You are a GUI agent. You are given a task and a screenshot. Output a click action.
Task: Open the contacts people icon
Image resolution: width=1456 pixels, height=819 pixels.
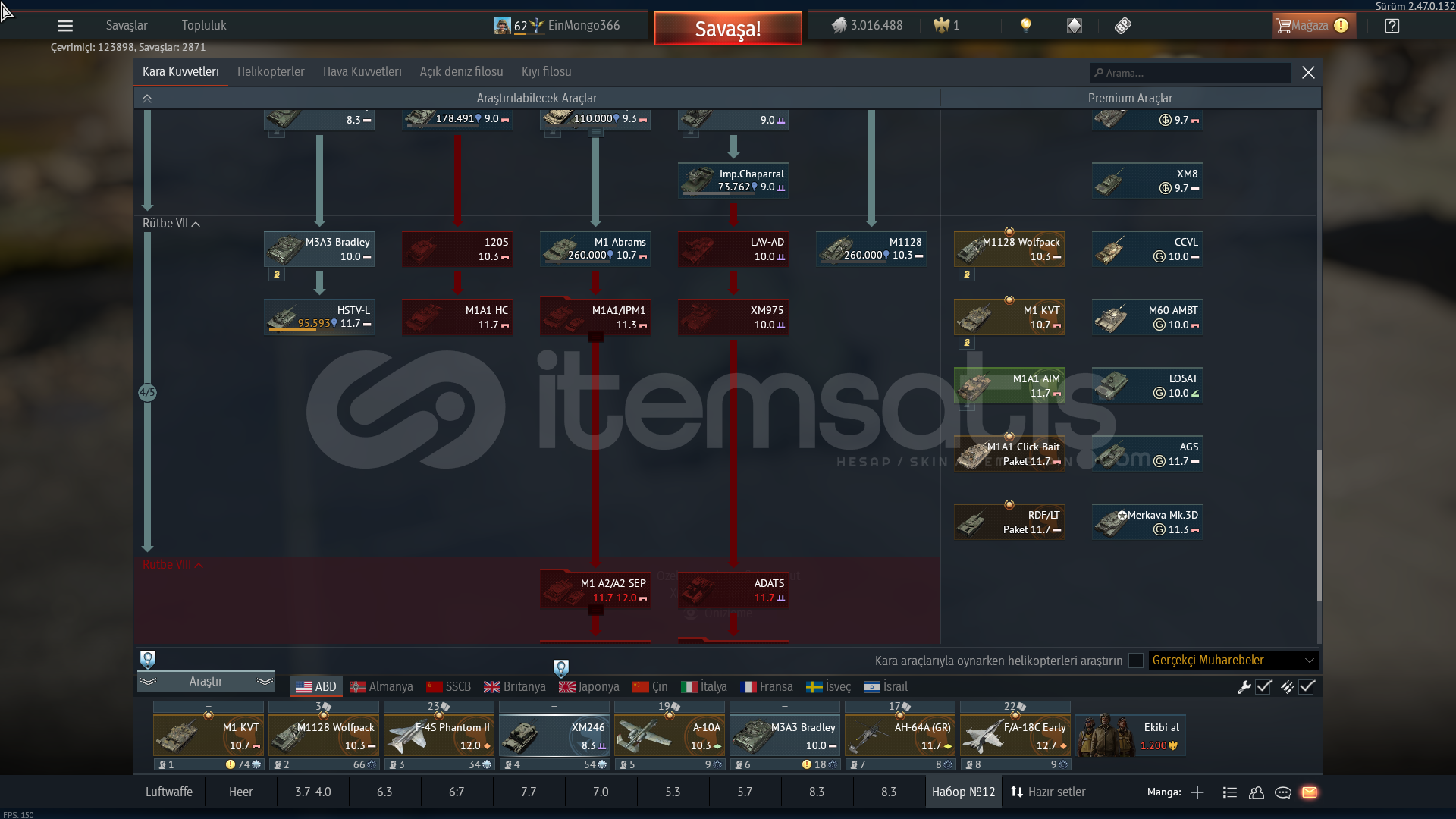click(x=1257, y=792)
